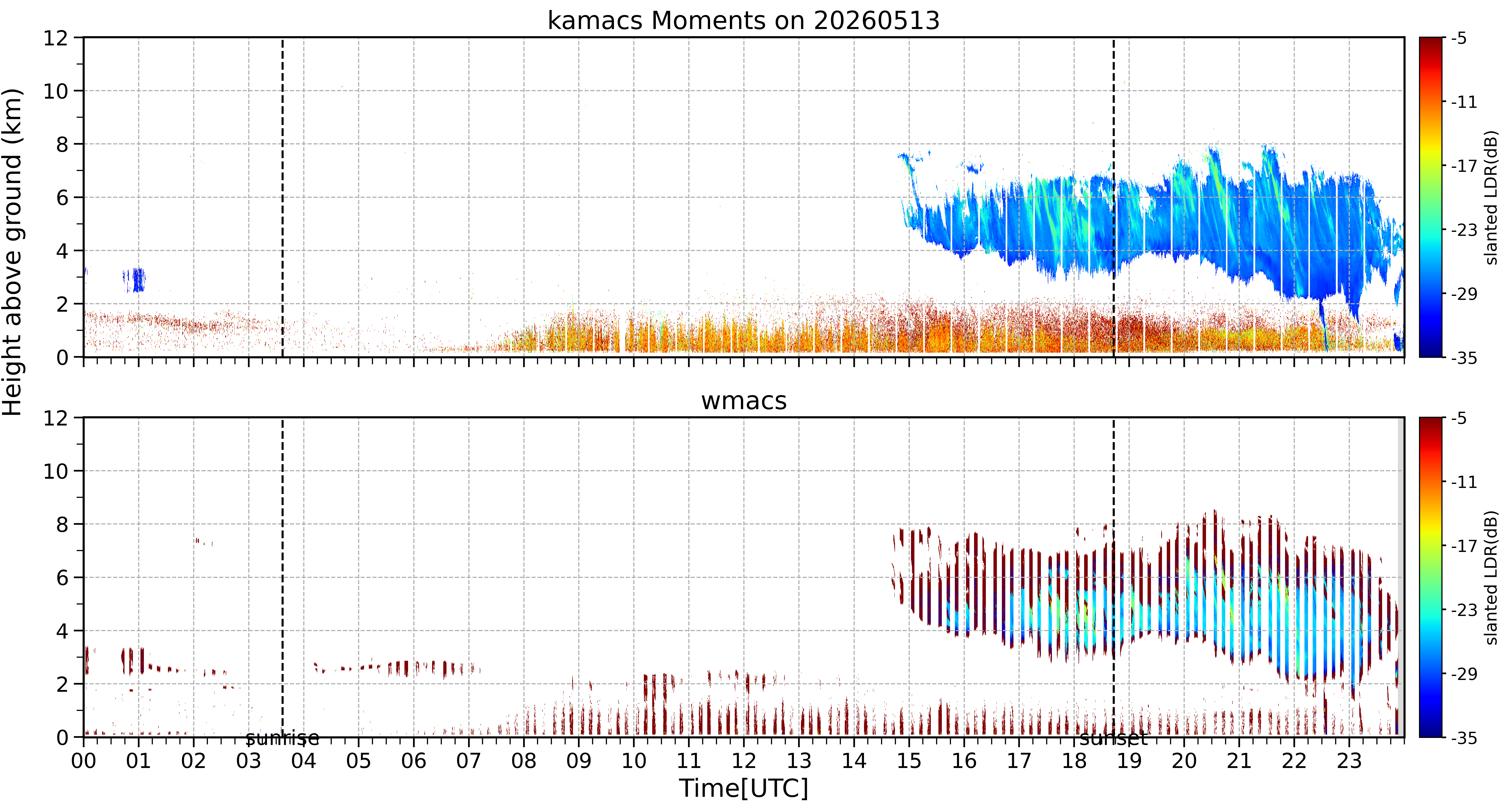This screenshot has height=812, width=1510.
Task: Click the "11" time tick label
Action: [689, 761]
